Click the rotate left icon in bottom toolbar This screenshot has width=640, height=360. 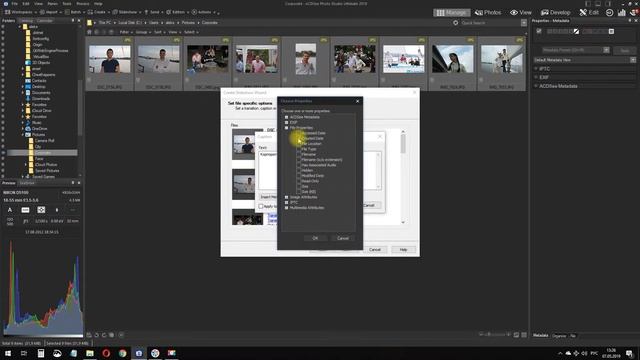tap(97, 335)
